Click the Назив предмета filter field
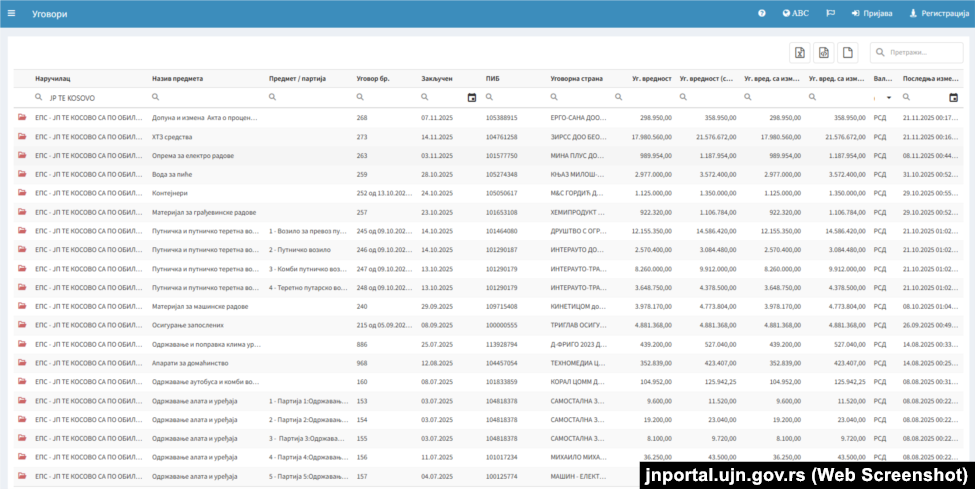 (205, 97)
